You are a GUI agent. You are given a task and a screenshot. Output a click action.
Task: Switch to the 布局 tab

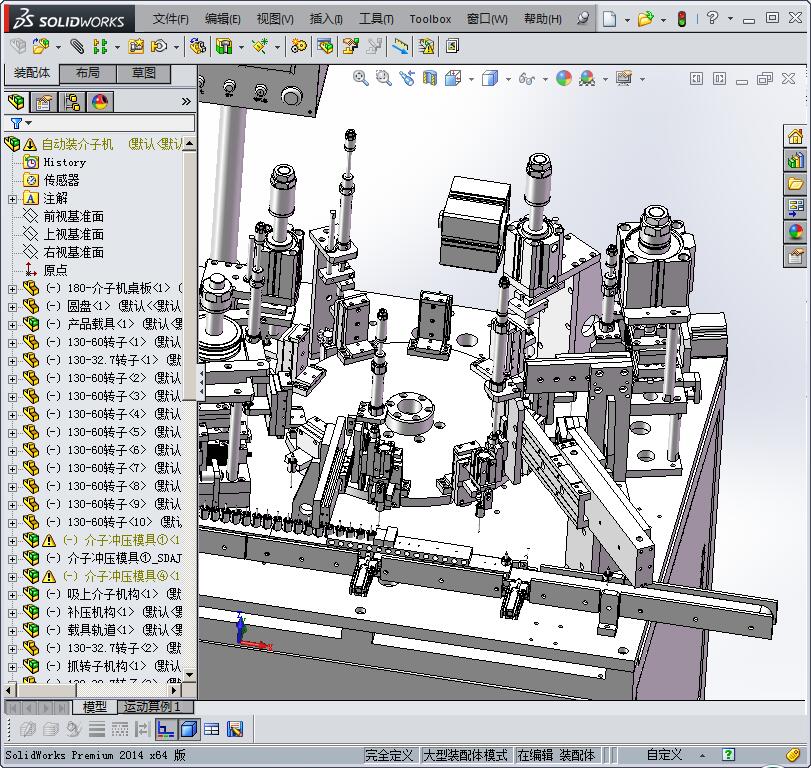(87, 73)
